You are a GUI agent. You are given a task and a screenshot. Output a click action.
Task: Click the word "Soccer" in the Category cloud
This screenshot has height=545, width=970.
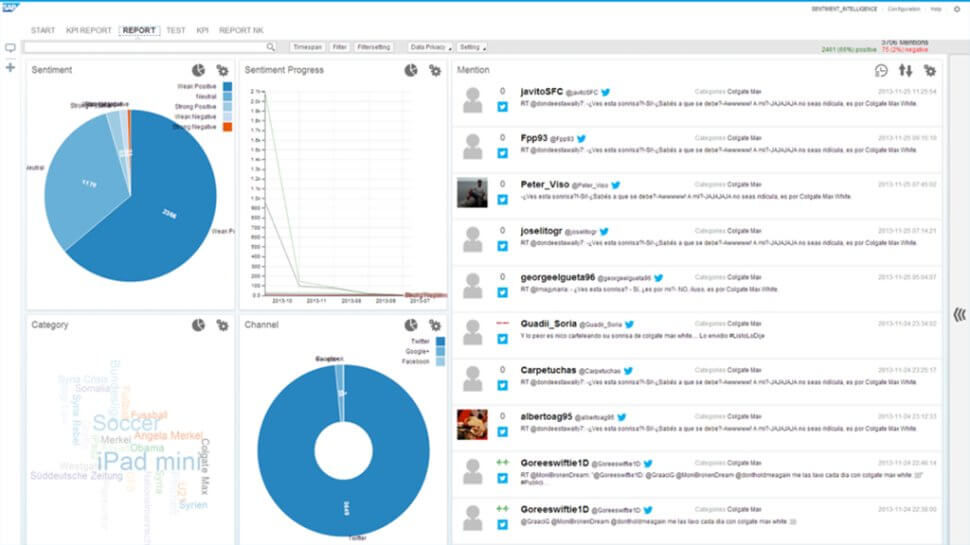coord(126,424)
